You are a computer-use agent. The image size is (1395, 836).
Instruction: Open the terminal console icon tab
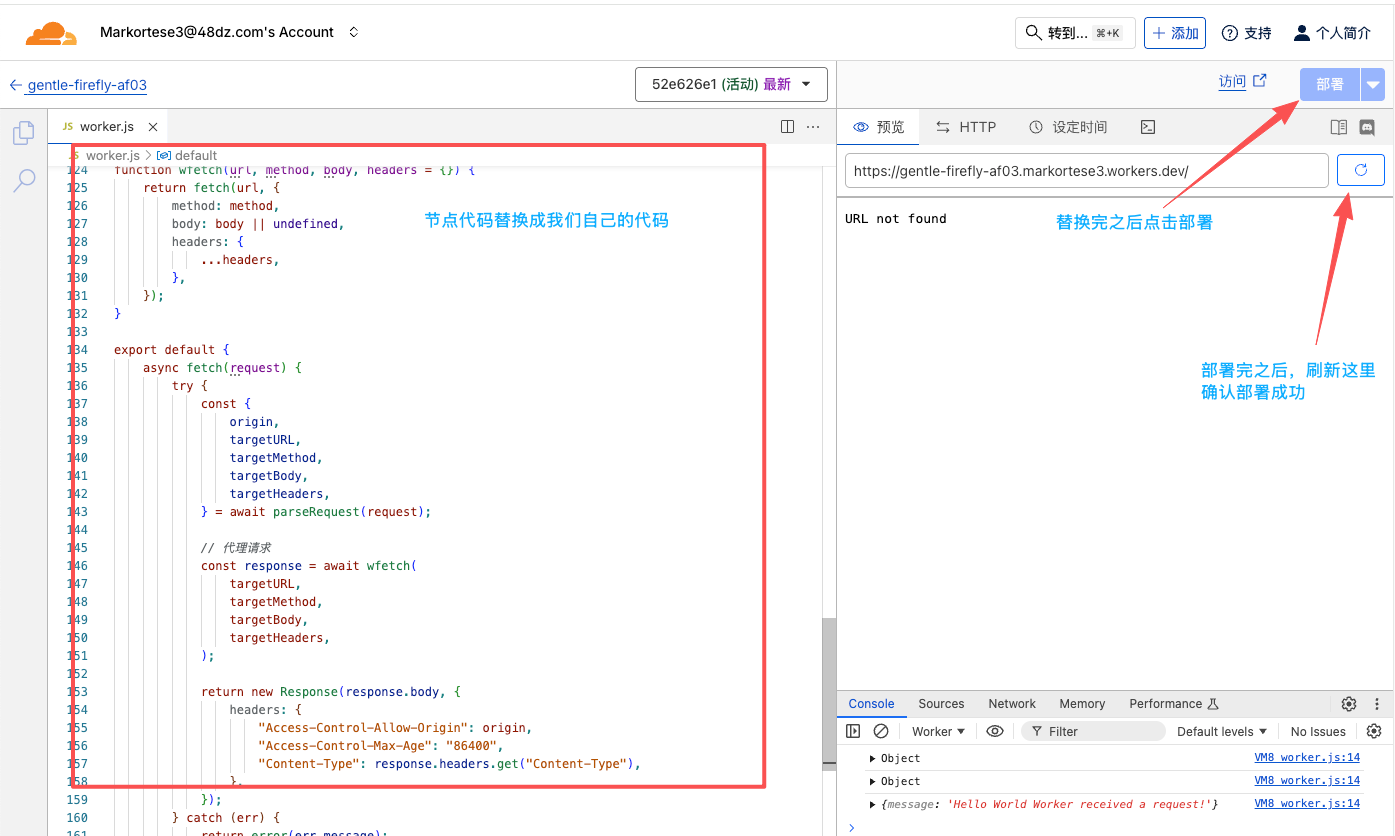pos(1148,127)
